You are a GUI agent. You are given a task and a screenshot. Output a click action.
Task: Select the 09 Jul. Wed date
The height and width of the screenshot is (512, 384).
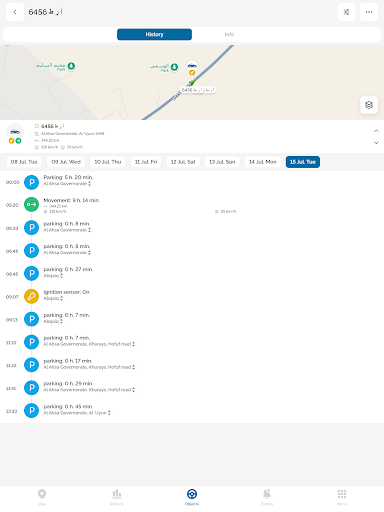coord(66,162)
